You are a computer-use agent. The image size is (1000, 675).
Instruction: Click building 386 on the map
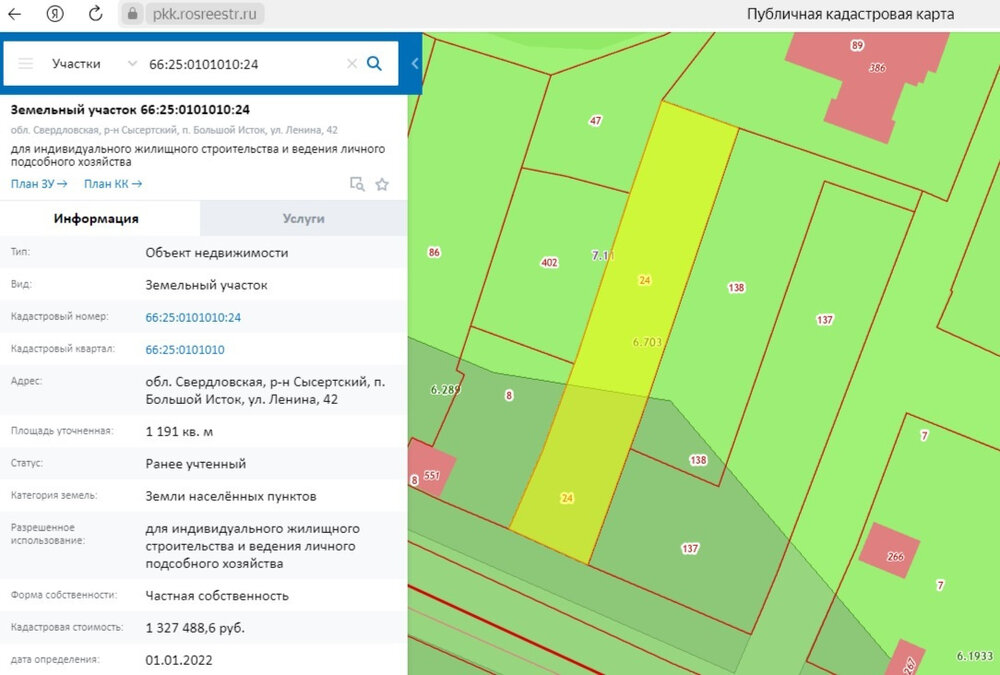tap(877, 68)
